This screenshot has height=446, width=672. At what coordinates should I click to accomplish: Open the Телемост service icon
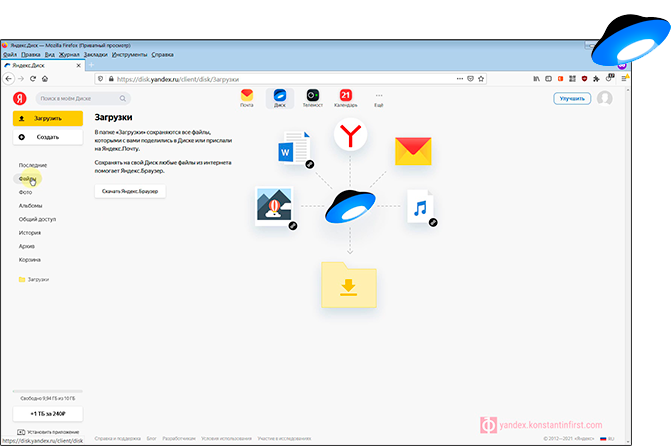pyautogui.click(x=313, y=98)
